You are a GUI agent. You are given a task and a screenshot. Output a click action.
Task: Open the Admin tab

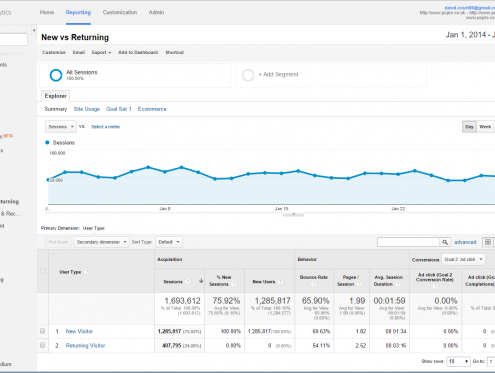pos(156,12)
